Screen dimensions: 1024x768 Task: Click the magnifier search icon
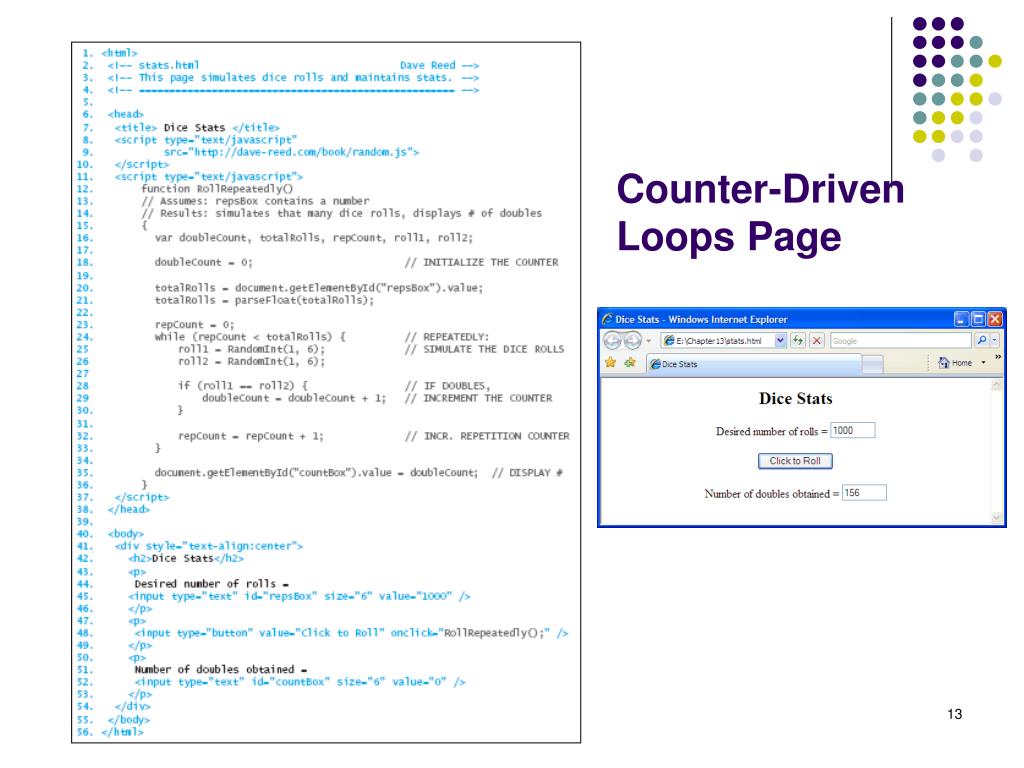pyautogui.click(x=981, y=340)
